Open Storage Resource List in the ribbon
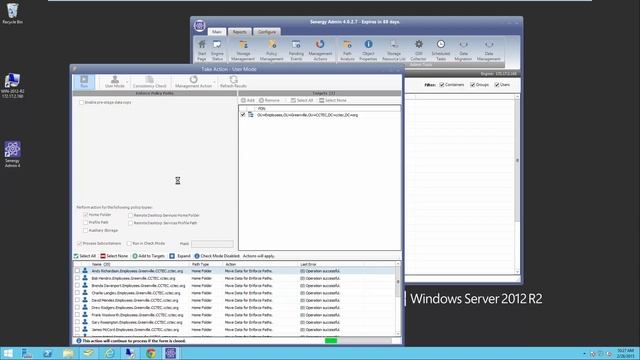Screen dimensions: 640x360 coord(394,51)
